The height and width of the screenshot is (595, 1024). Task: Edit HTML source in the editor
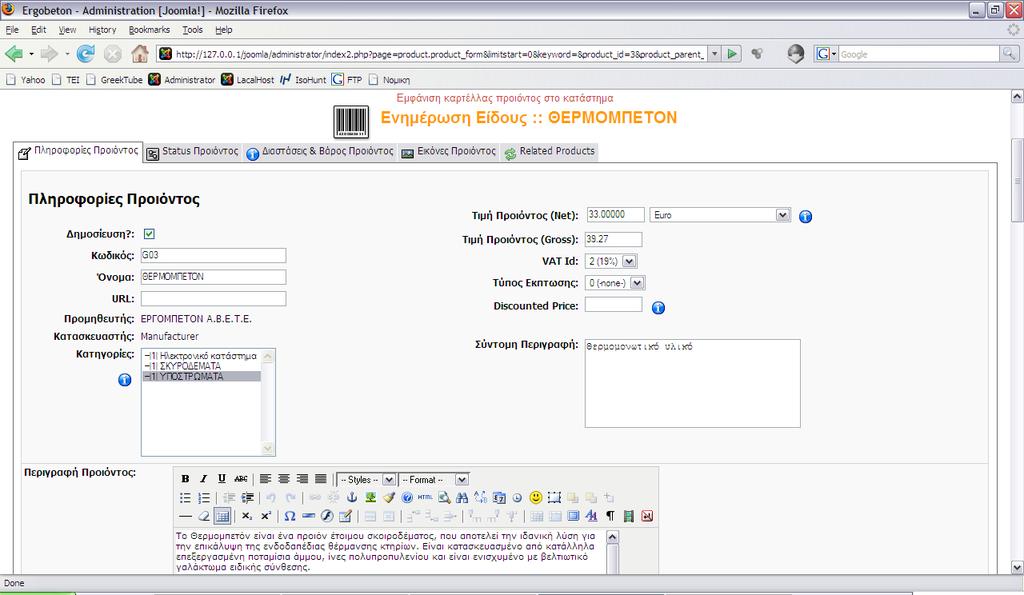[425, 498]
